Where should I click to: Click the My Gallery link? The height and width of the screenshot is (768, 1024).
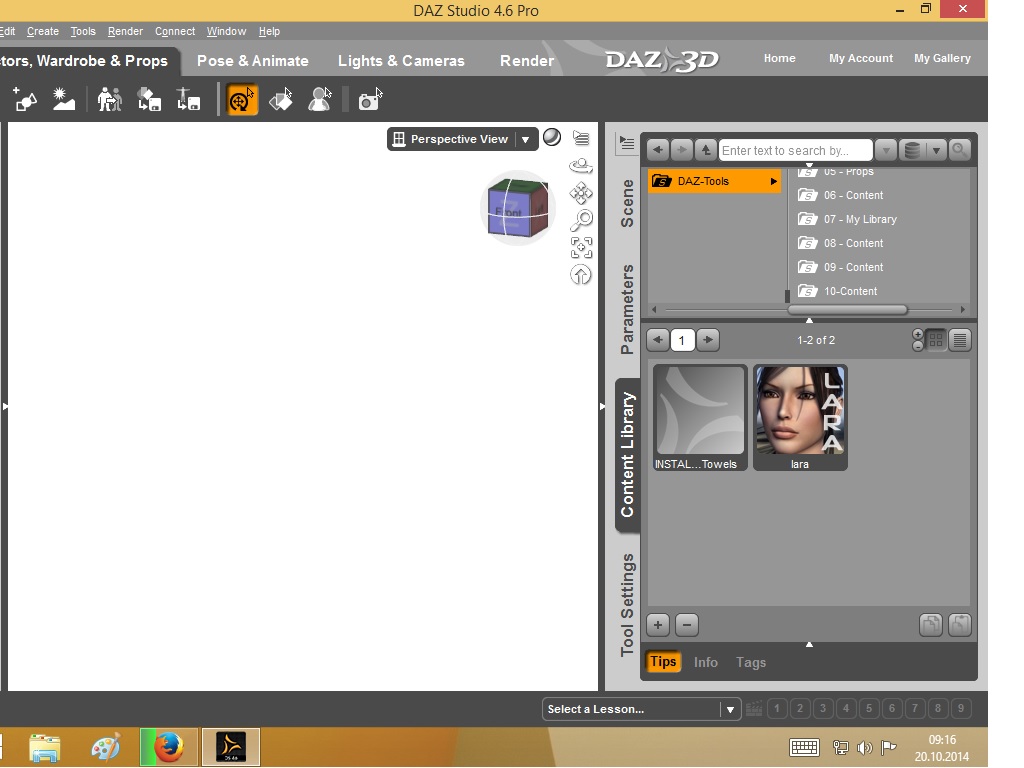click(942, 58)
